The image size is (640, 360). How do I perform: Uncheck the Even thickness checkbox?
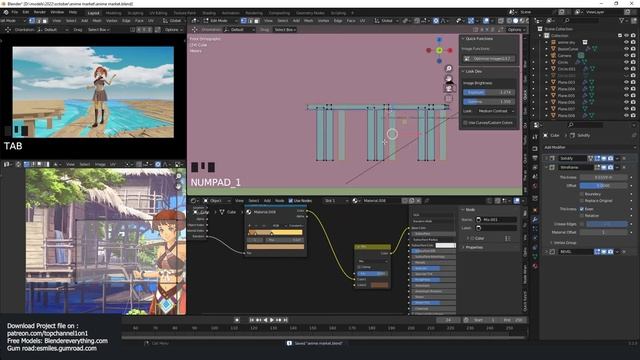[582, 209]
